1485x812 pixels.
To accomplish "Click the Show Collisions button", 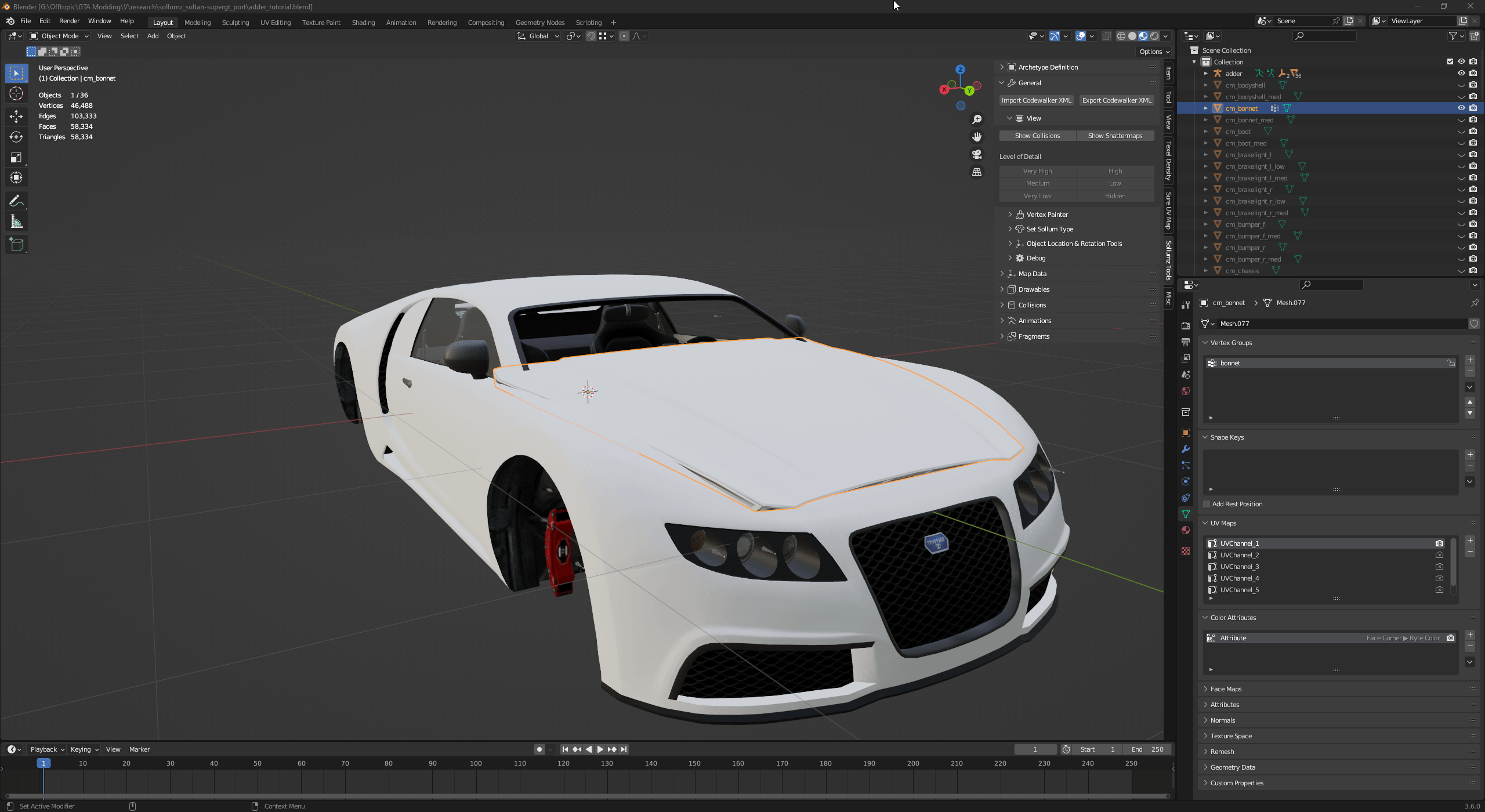I will (x=1037, y=136).
